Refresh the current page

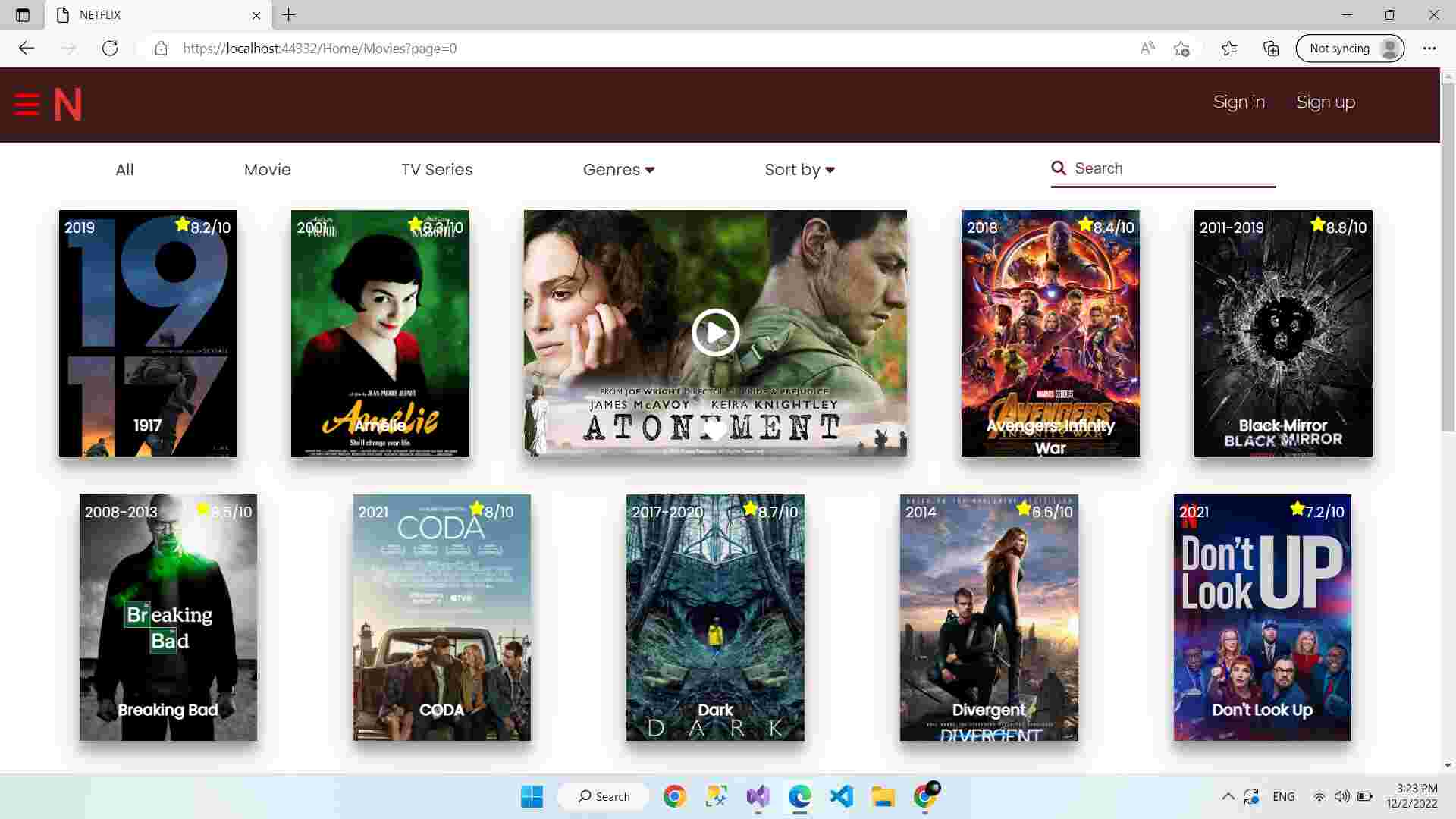click(x=110, y=49)
